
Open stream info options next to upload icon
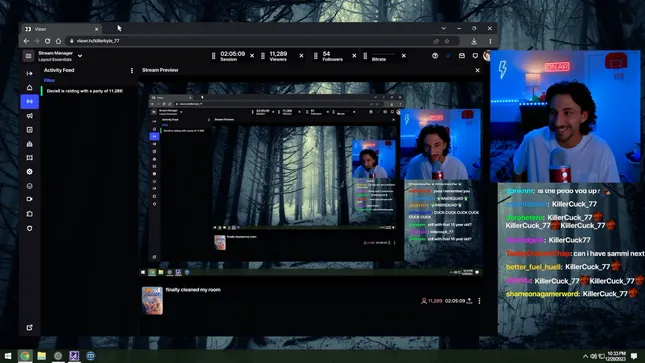pos(479,301)
